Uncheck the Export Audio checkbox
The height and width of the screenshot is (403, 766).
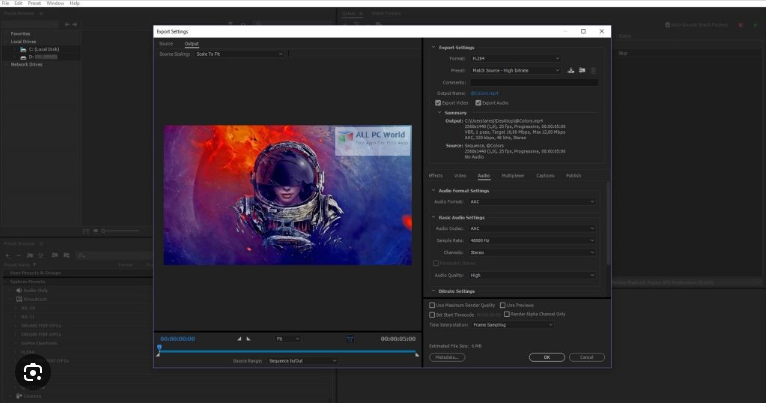[x=478, y=103]
